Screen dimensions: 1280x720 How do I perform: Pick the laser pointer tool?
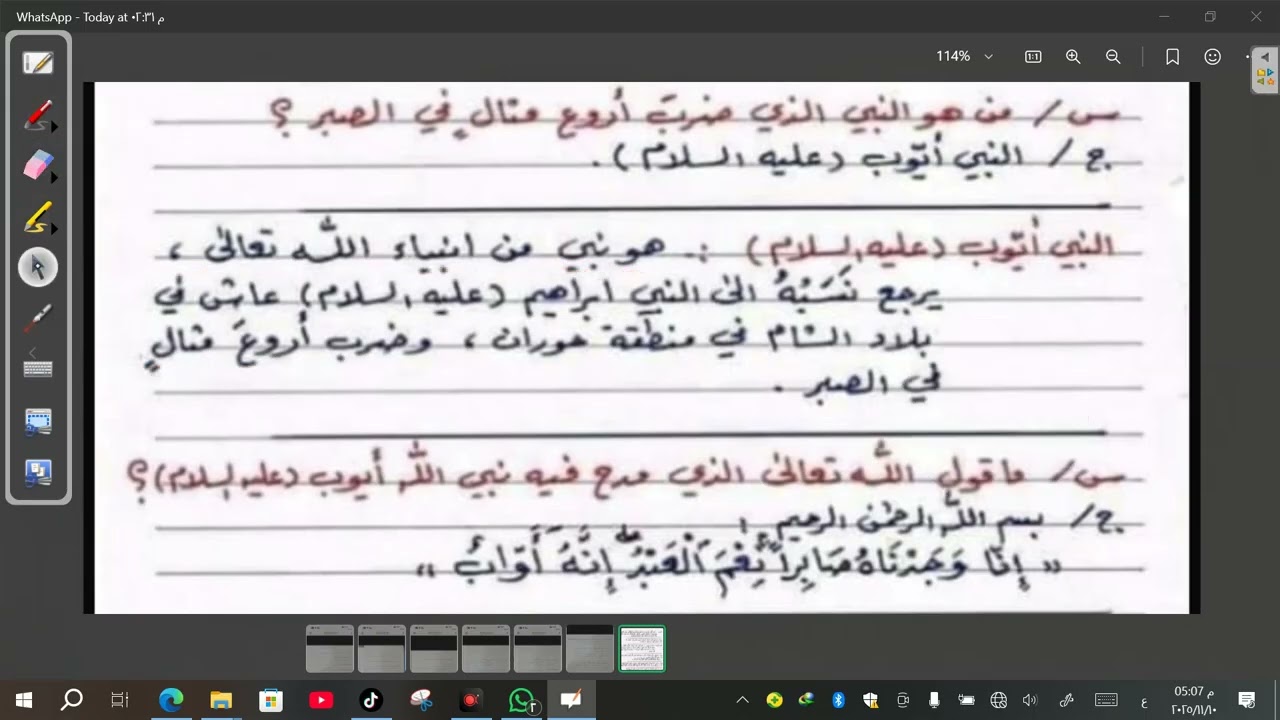(x=38, y=318)
